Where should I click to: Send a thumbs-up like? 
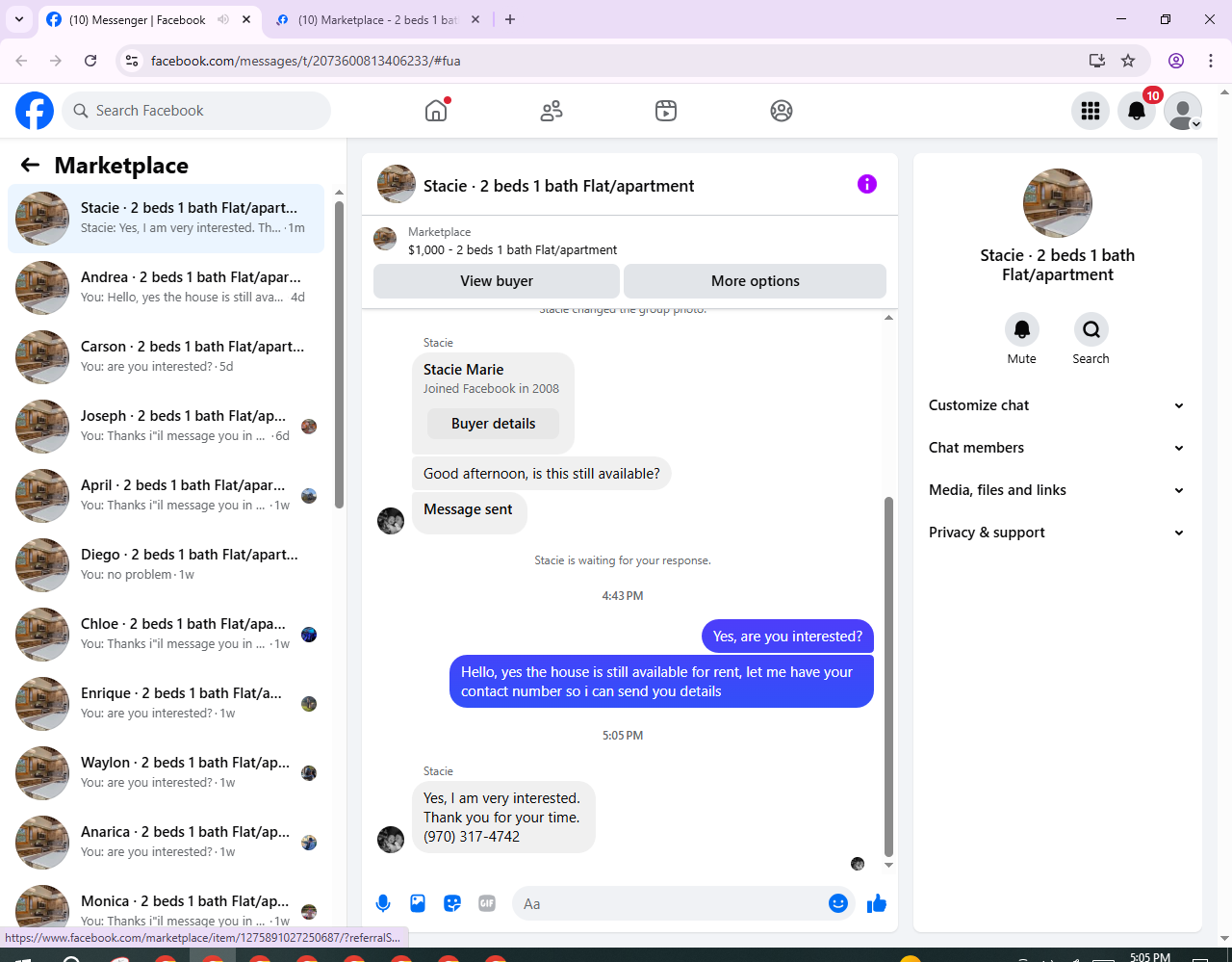[x=877, y=903]
